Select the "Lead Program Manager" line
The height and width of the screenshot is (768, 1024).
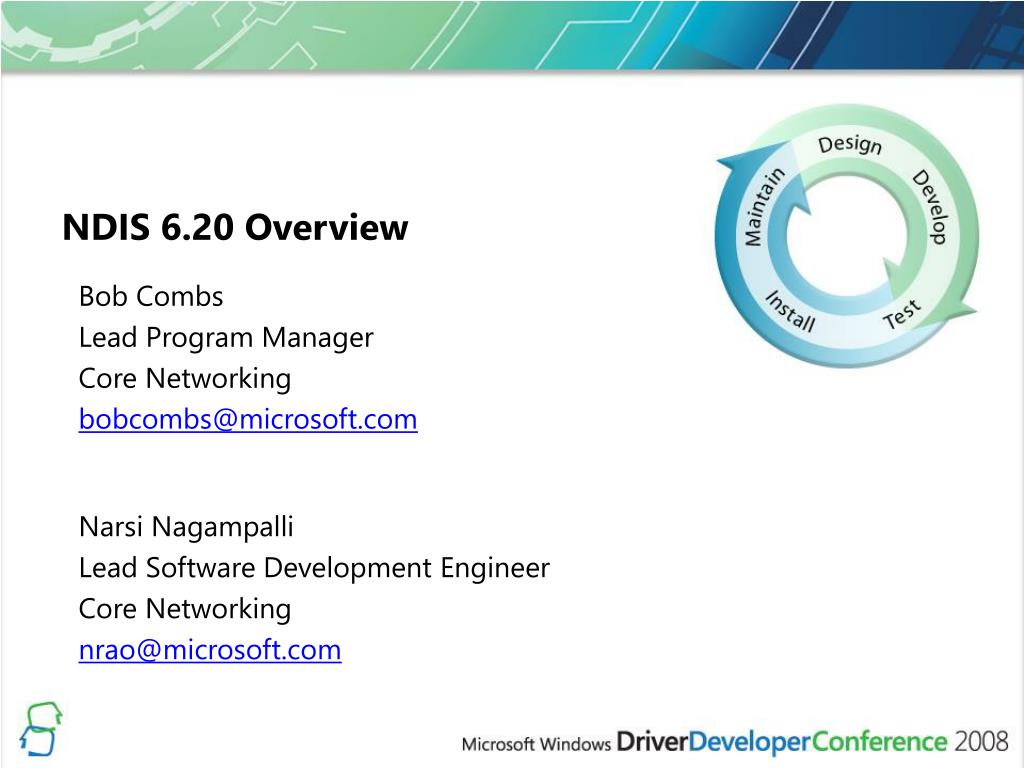226,338
